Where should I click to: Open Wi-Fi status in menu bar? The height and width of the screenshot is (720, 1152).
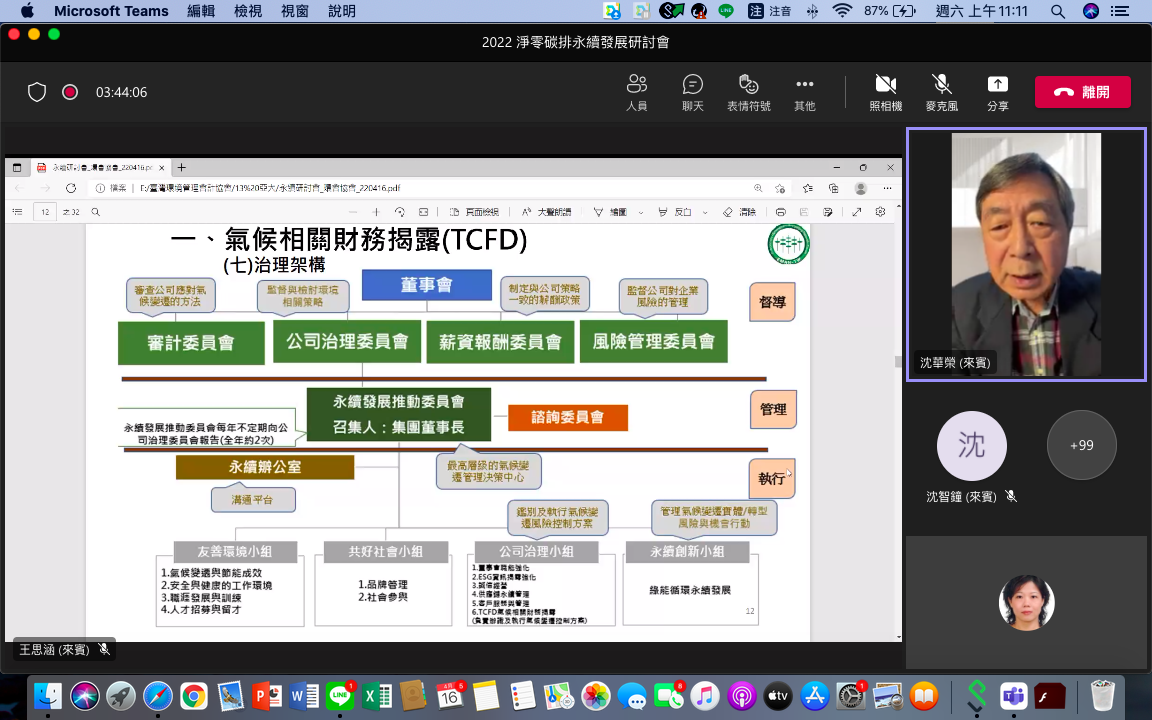(x=842, y=10)
